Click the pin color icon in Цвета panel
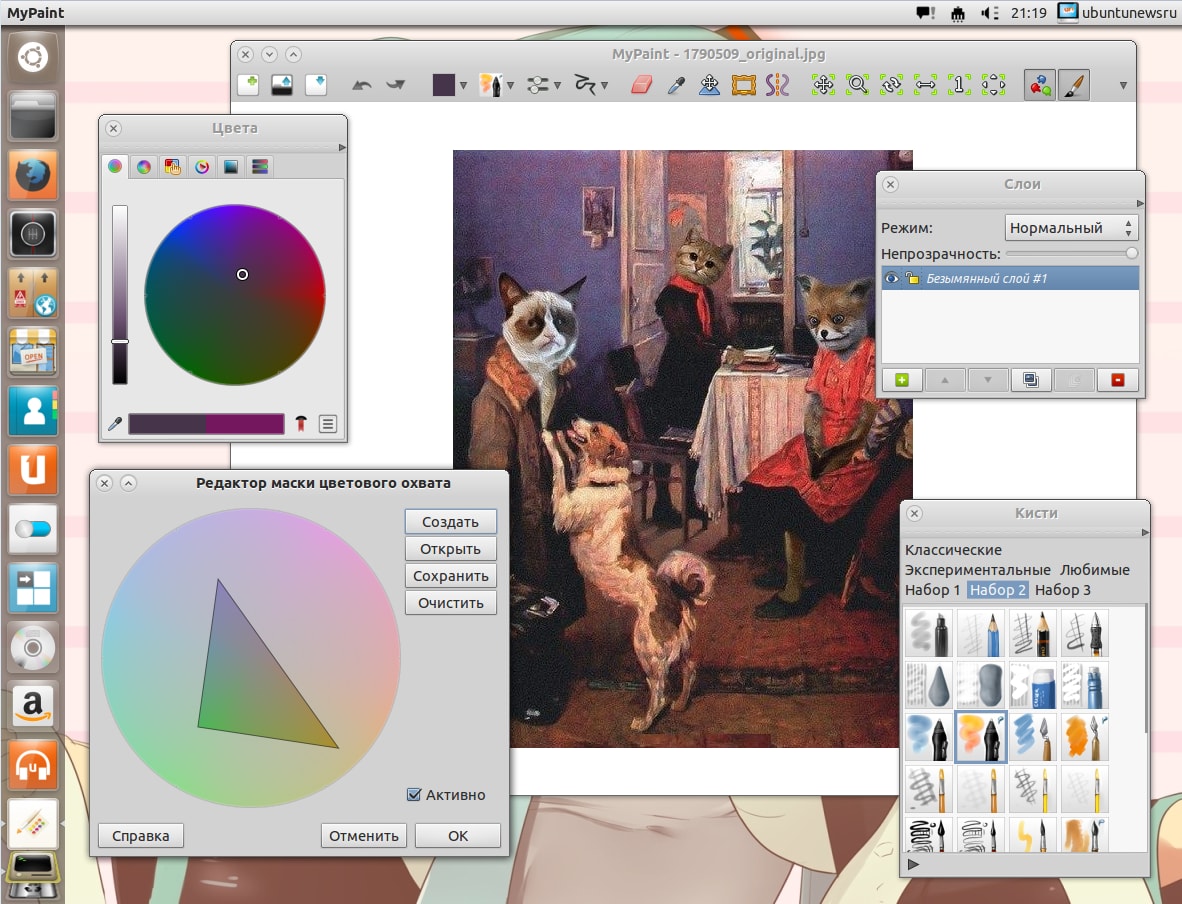 tap(301, 424)
